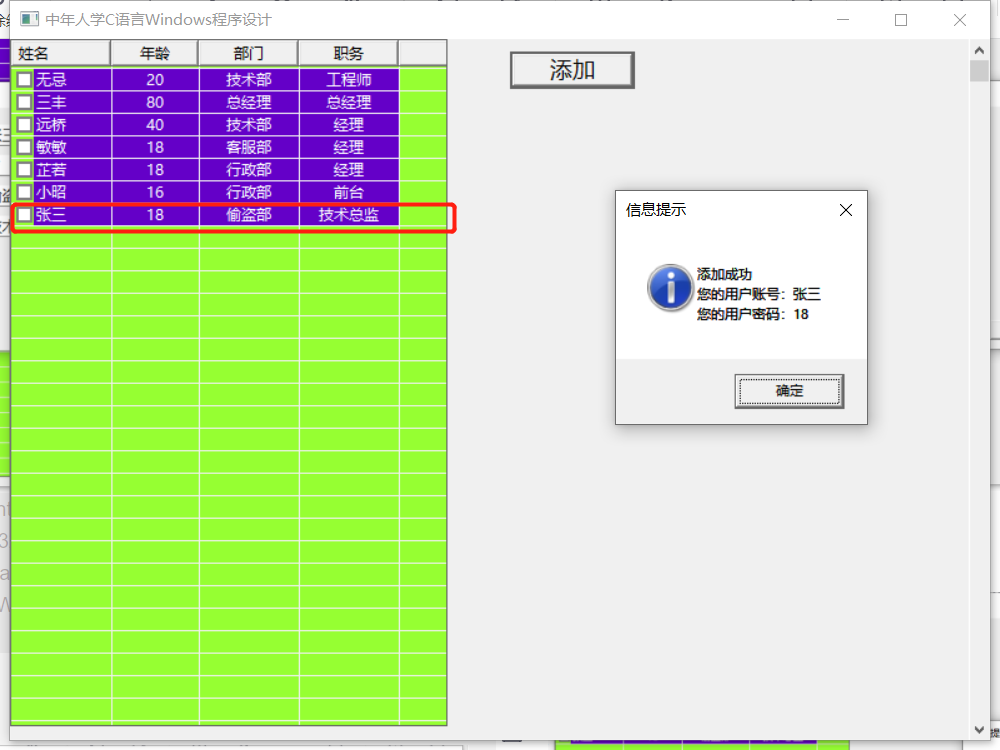Toggle the checkbox for 敏敏
The height and width of the screenshot is (750, 1000).
click(24, 147)
